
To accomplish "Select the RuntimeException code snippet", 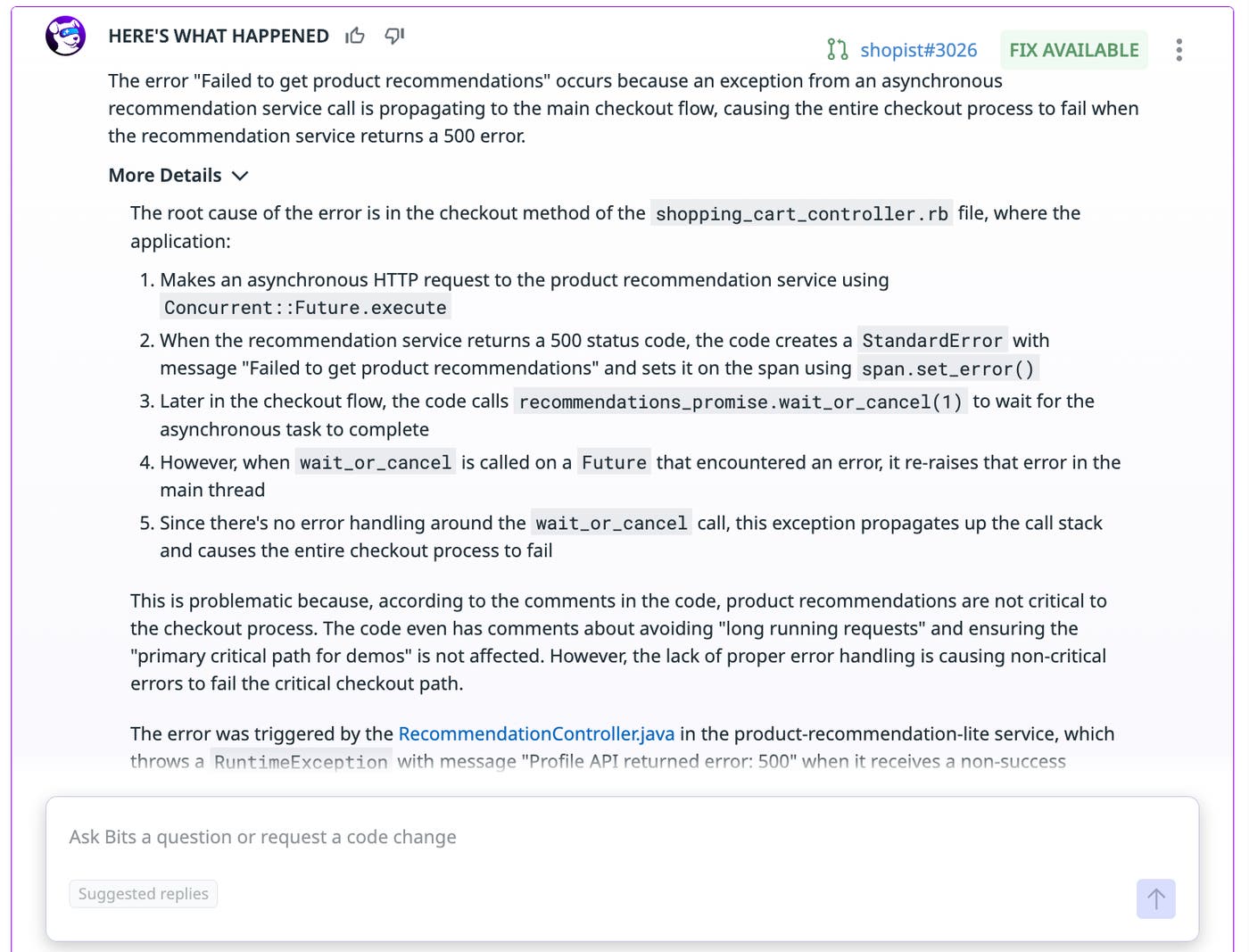I will tap(301, 761).
